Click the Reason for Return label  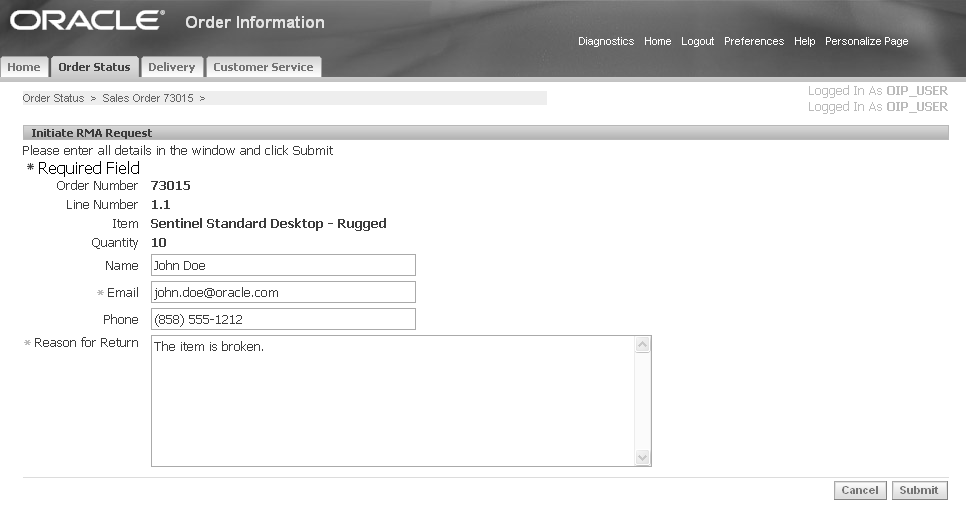click(x=86, y=343)
